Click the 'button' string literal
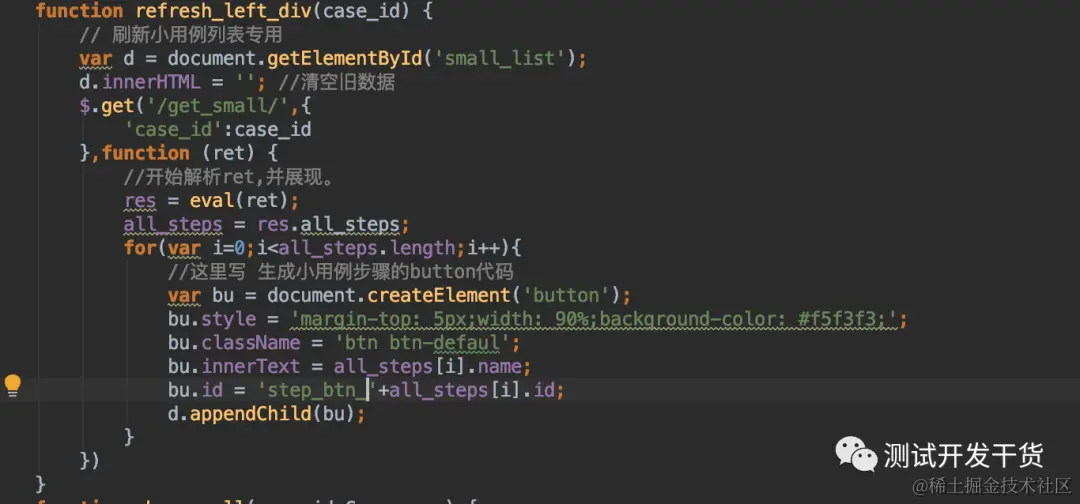The width and height of the screenshot is (1080, 504). [x=568, y=295]
